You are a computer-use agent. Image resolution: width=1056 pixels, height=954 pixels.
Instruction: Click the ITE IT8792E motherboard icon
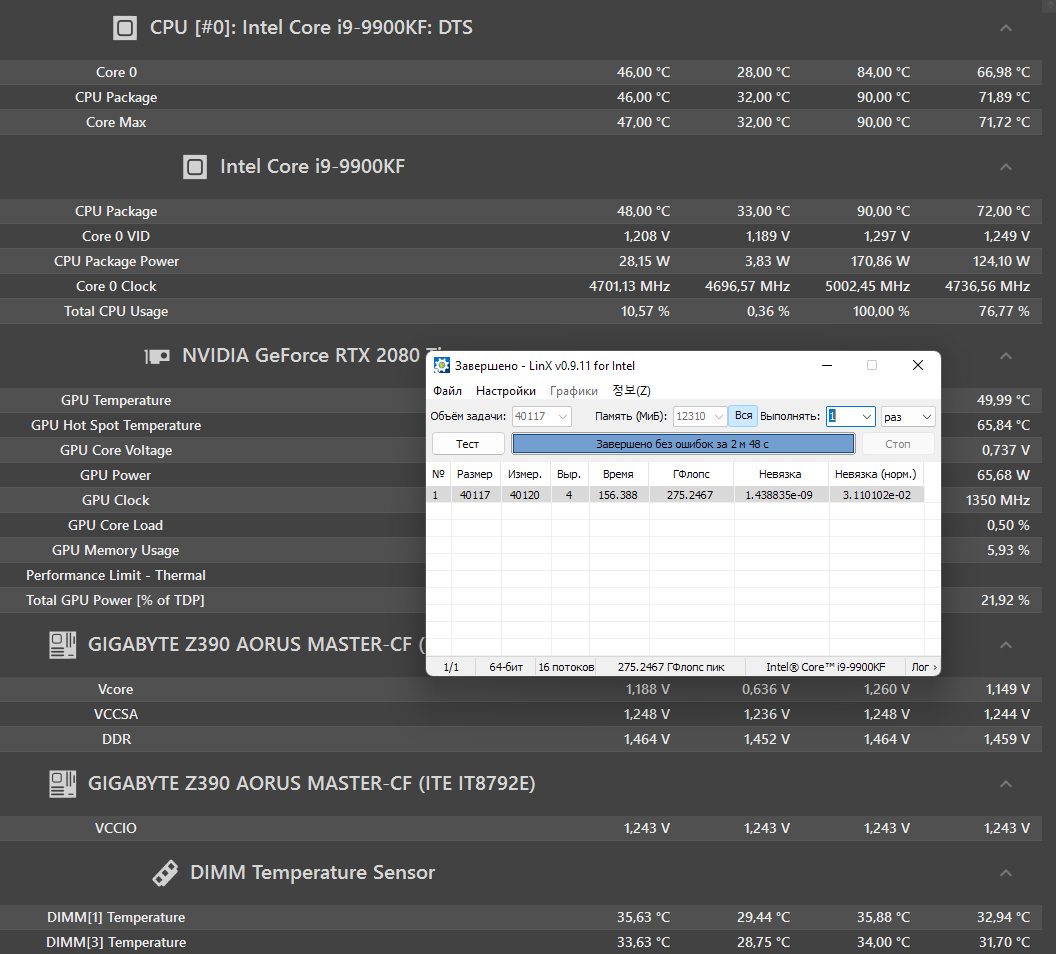(63, 784)
